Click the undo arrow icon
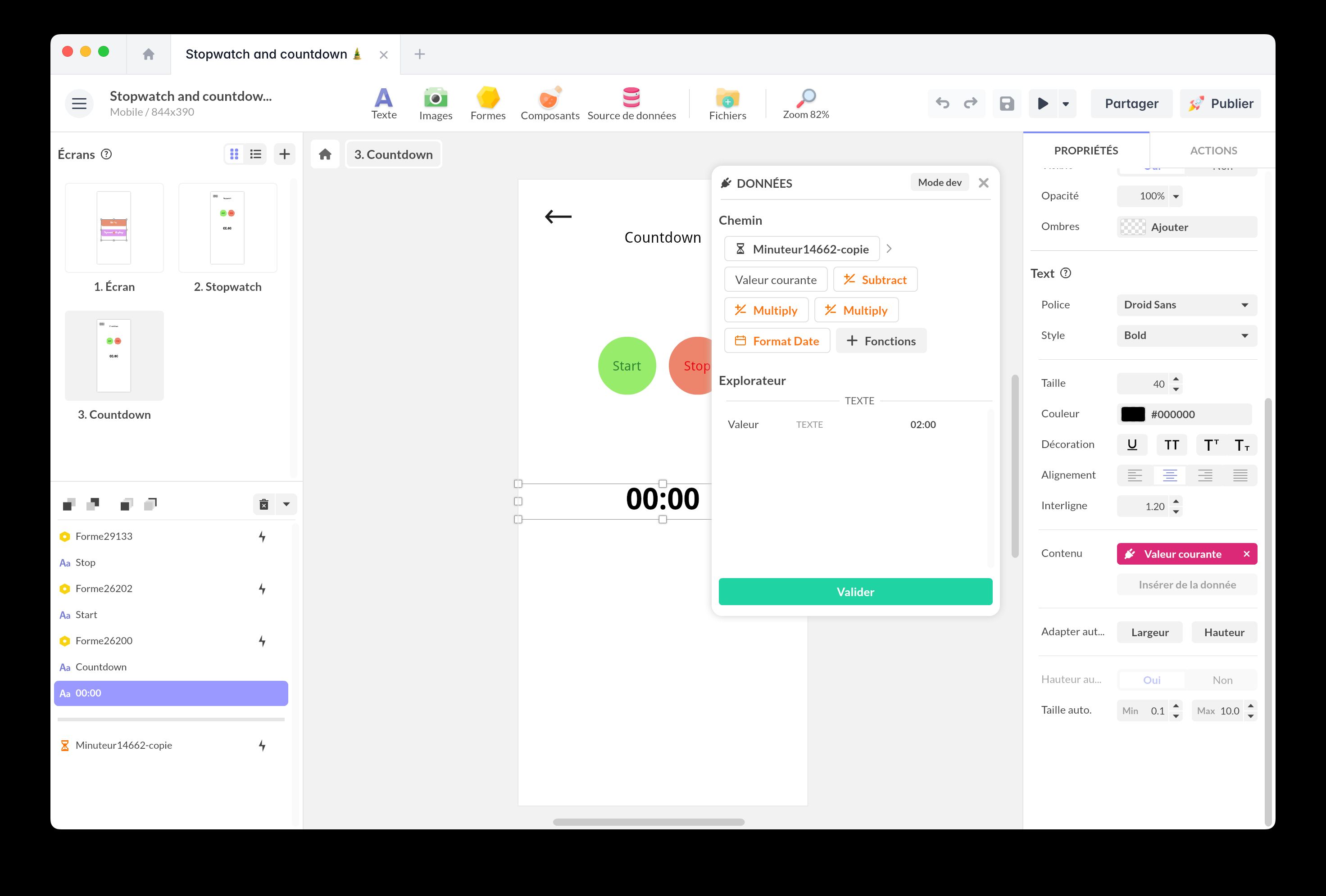The width and height of the screenshot is (1326, 896). (x=942, y=103)
